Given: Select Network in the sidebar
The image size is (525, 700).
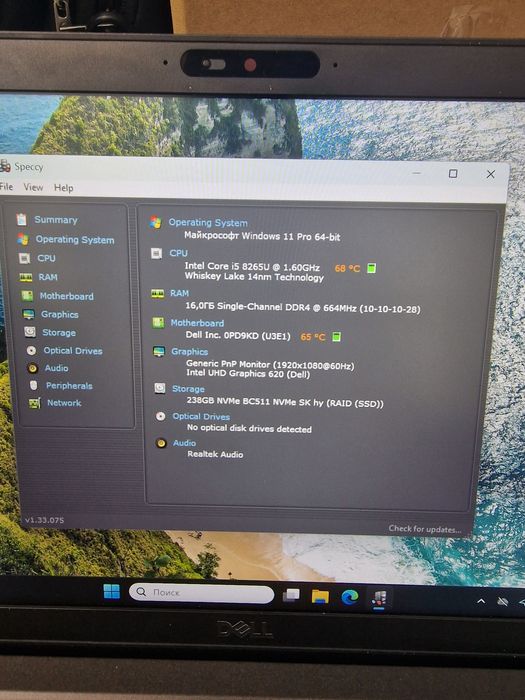Looking at the screenshot, I should [x=64, y=403].
